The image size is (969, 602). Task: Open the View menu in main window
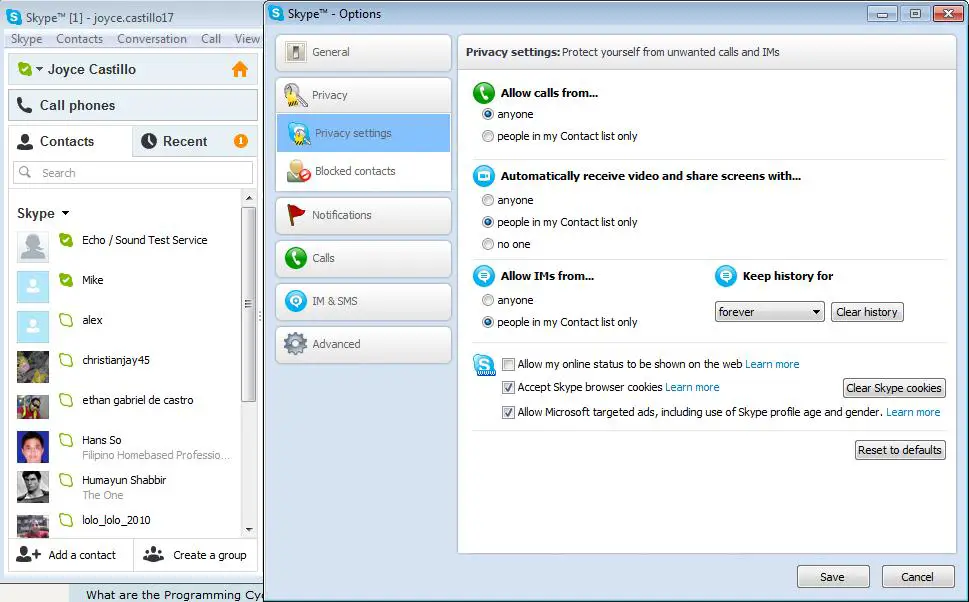pyautogui.click(x=247, y=39)
